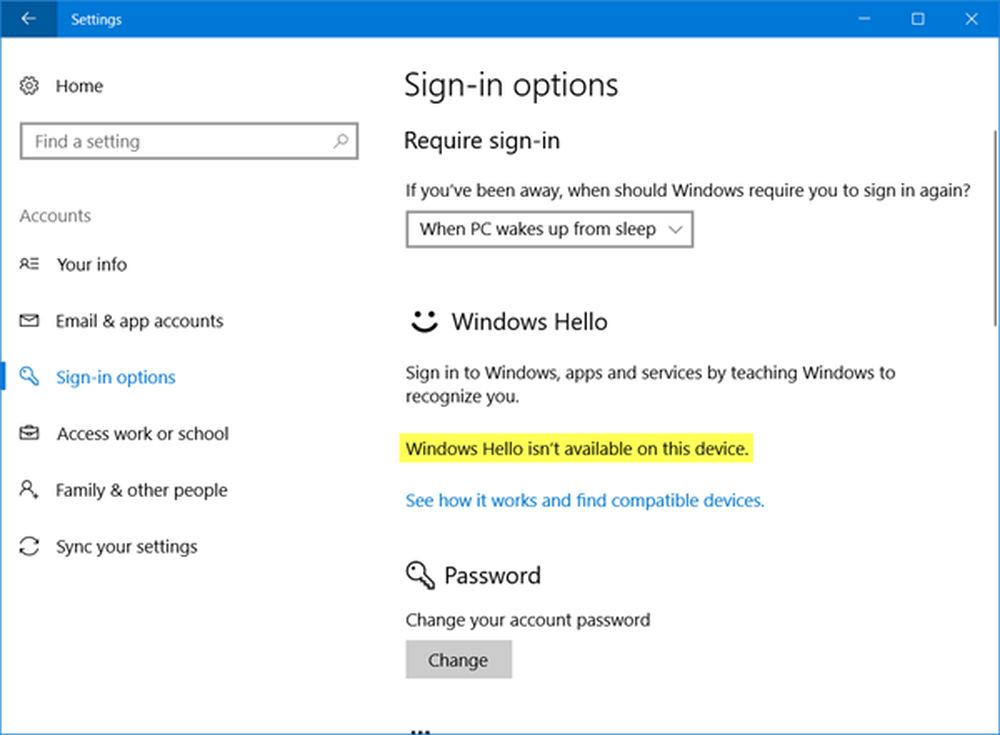Focus the Find a setting field
Screen dimensions: 1000x735
(x=189, y=141)
